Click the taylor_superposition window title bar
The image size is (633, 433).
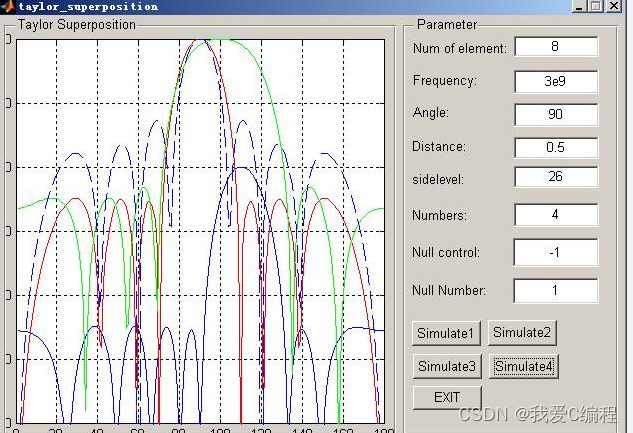click(x=300, y=6)
